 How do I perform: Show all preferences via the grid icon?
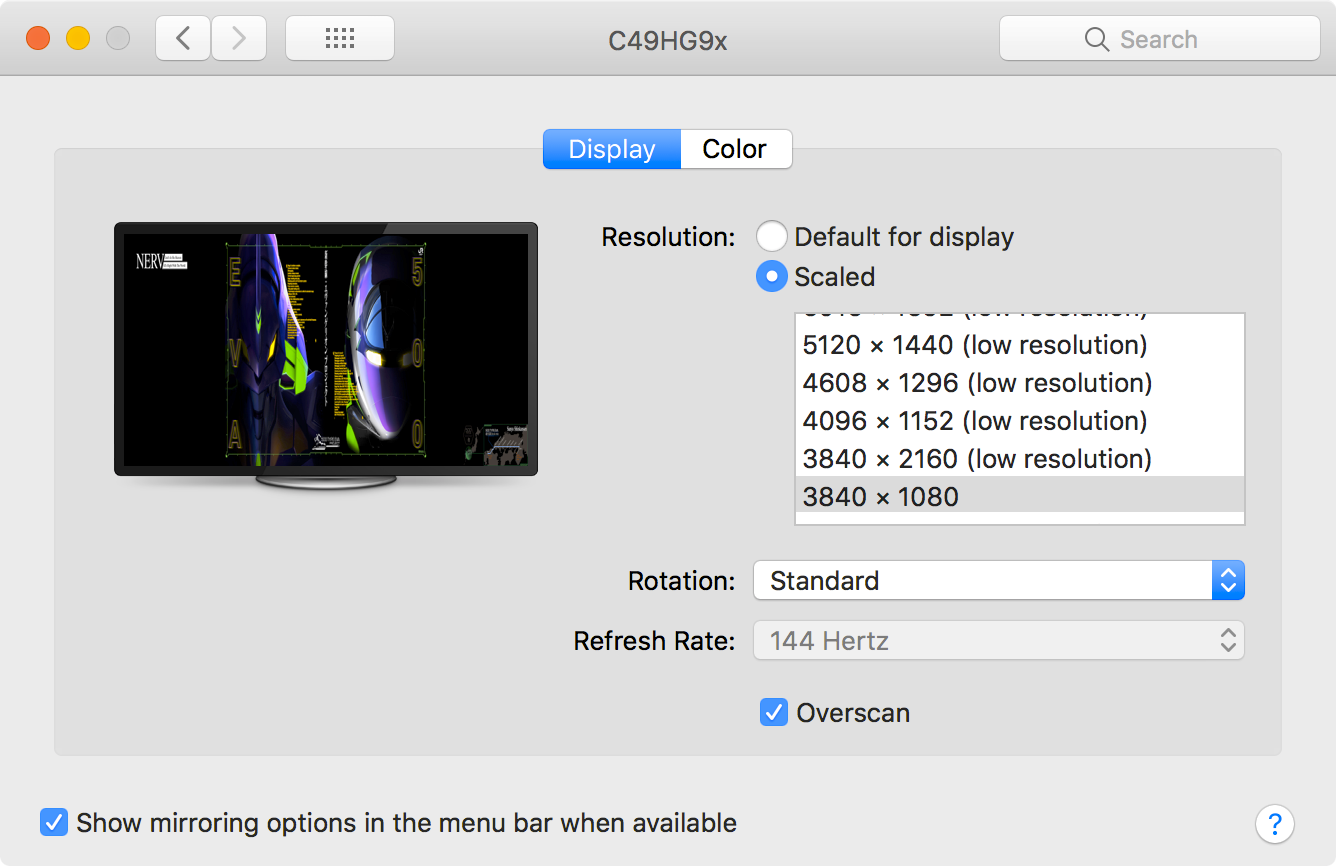340,39
